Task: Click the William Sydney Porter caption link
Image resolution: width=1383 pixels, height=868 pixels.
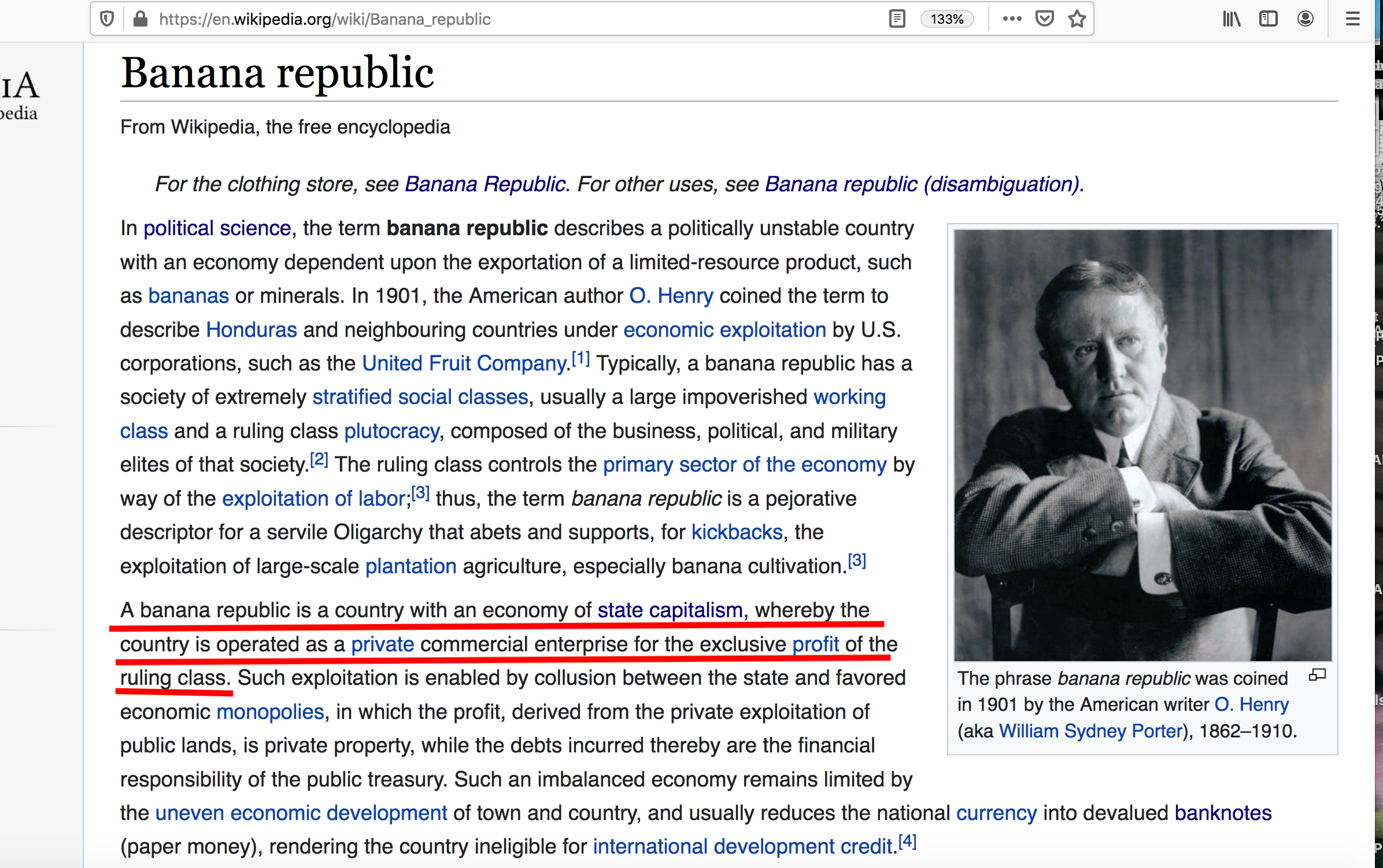Action: pyautogui.click(x=1090, y=731)
